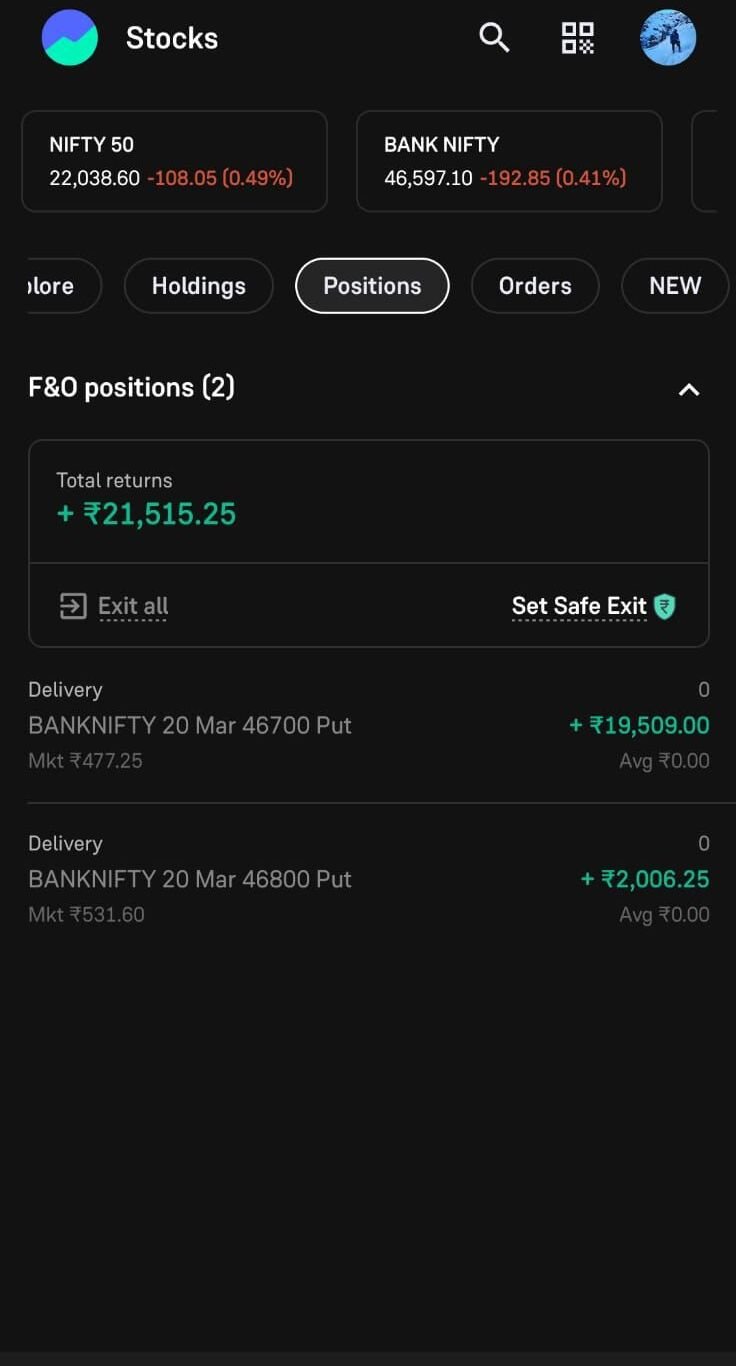Open the NEW tab

tap(675, 286)
